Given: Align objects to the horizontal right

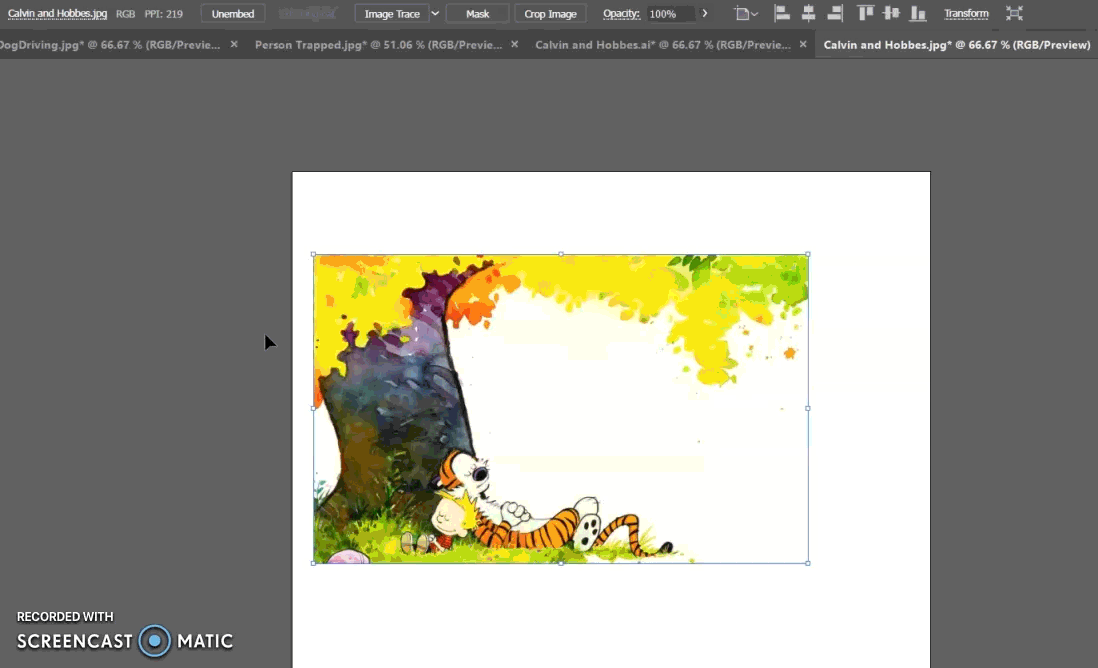Looking at the screenshot, I should click(x=835, y=13).
